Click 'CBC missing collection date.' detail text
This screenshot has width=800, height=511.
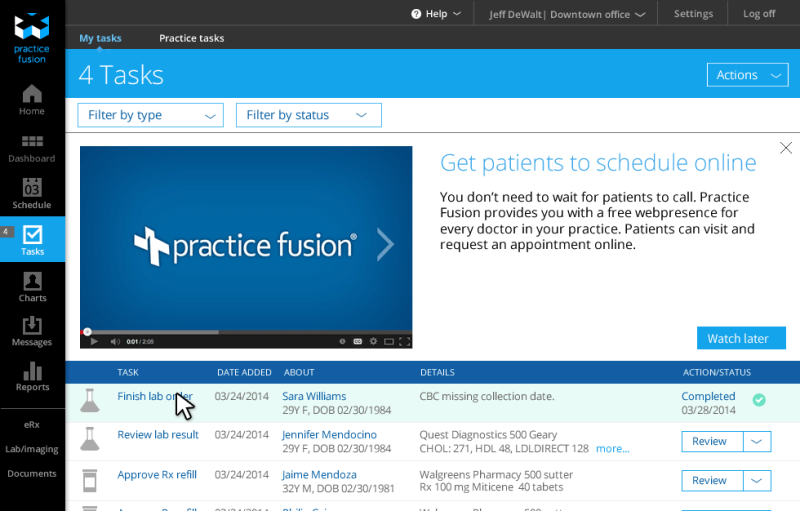coord(487,396)
